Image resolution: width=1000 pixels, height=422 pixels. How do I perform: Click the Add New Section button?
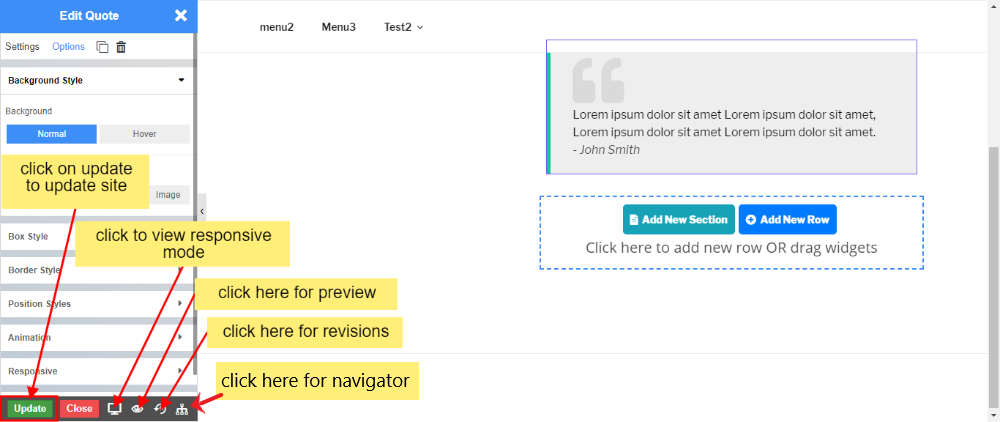pos(678,219)
